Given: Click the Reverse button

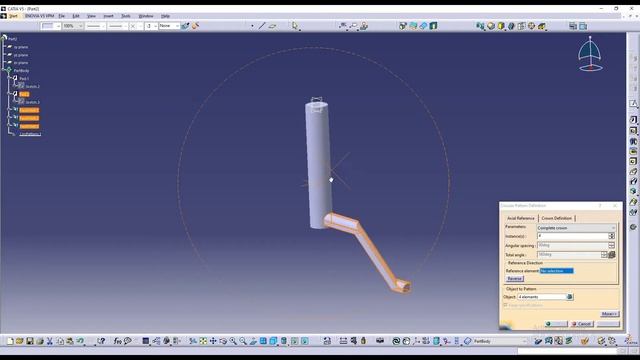Looking at the screenshot, I should click(x=514, y=278).
